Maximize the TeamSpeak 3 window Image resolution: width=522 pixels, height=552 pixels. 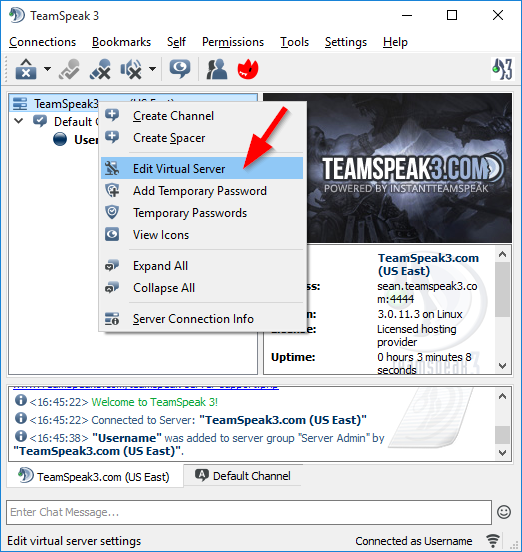point(452,15)
